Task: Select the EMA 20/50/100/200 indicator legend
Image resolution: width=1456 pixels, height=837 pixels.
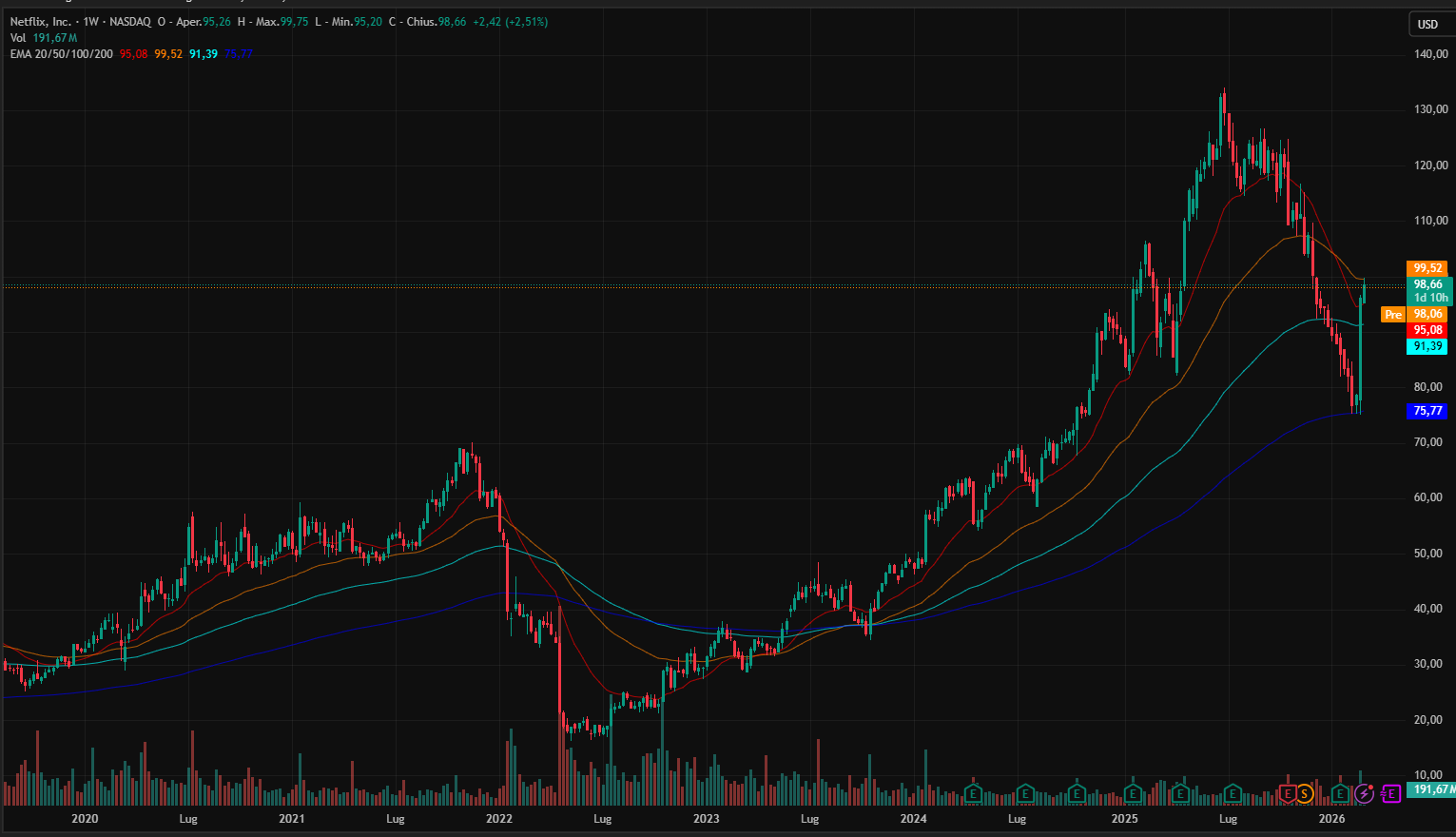Action: [62, 54]
